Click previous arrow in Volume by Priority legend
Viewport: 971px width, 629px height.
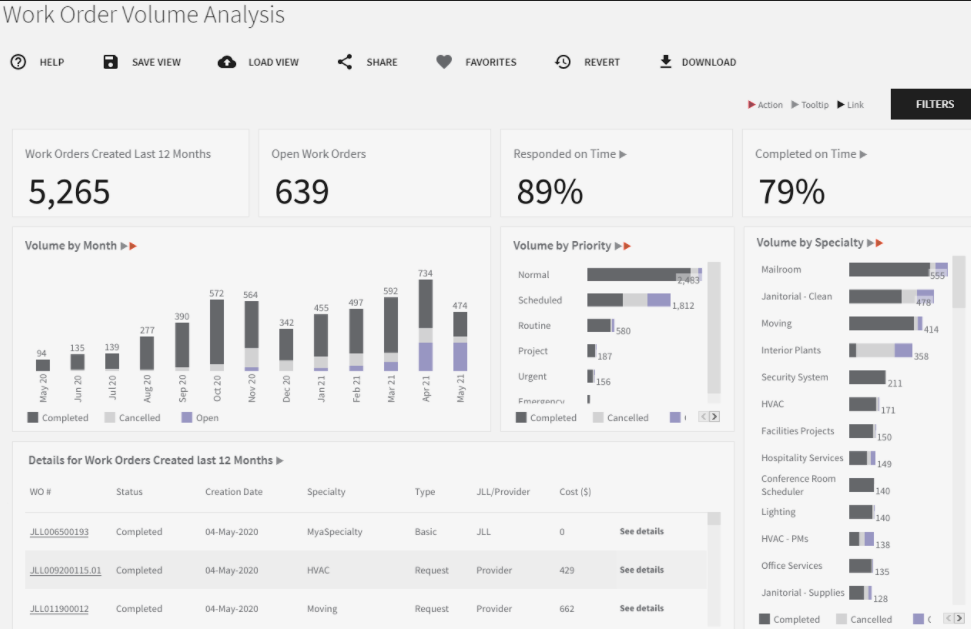coord(703,417)
